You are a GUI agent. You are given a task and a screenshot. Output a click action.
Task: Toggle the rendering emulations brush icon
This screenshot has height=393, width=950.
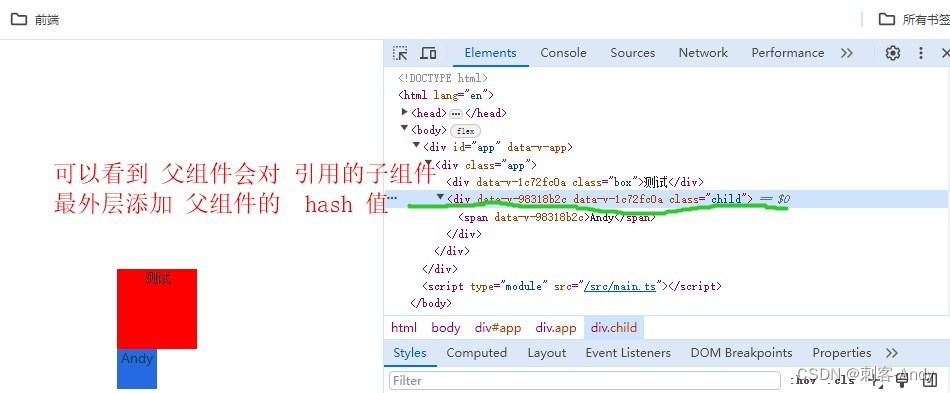pyautogui.click(x=902, y=379)
